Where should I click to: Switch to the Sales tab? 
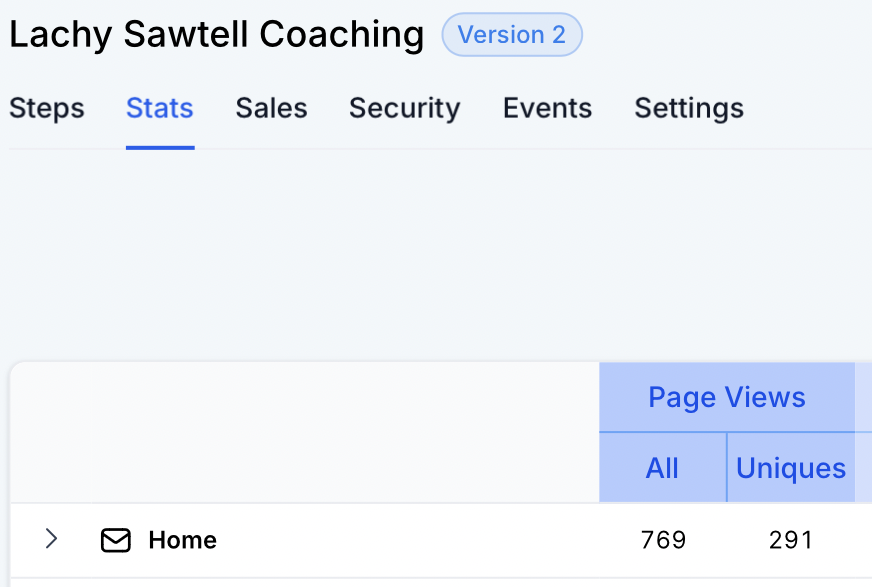pyautogui.click(x=271, y=108)
